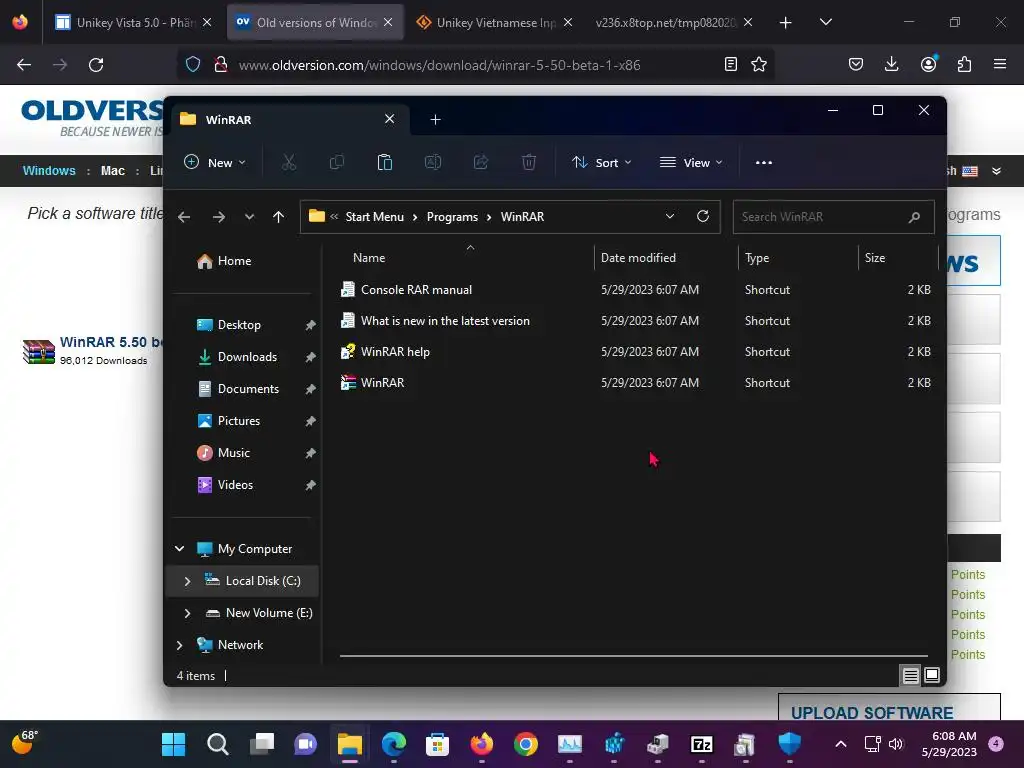
Task: Open the Sort dropdown menu
Action: [x=601, y=163]
